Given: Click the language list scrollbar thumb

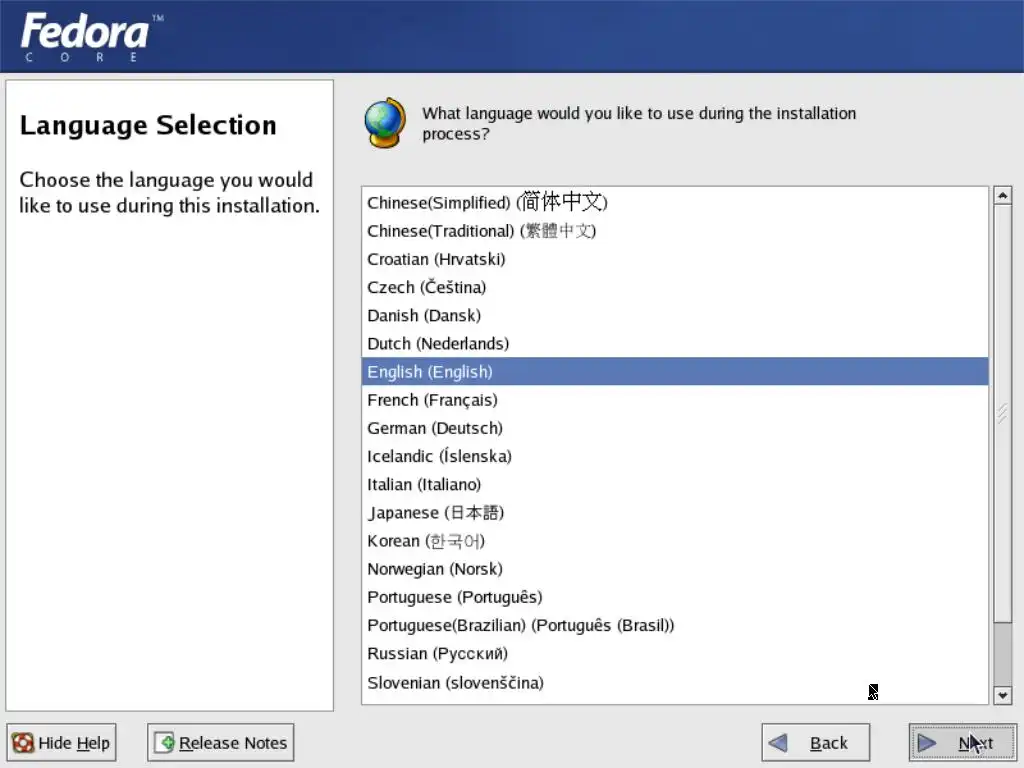Looking at the screenshot, I should [x=1002, y=413].
